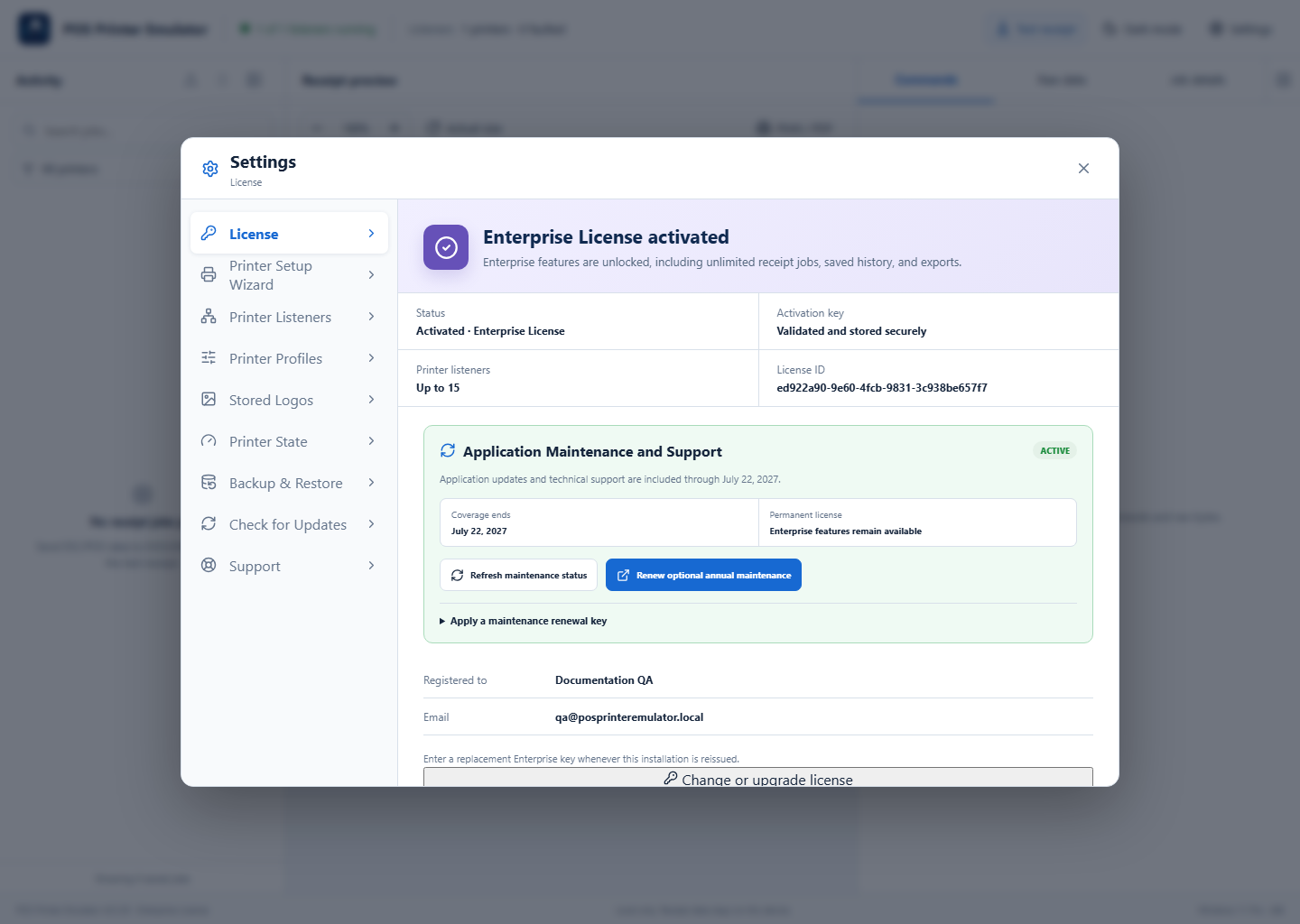Click the sliders icon for Printer Profiles

point(209,357)
